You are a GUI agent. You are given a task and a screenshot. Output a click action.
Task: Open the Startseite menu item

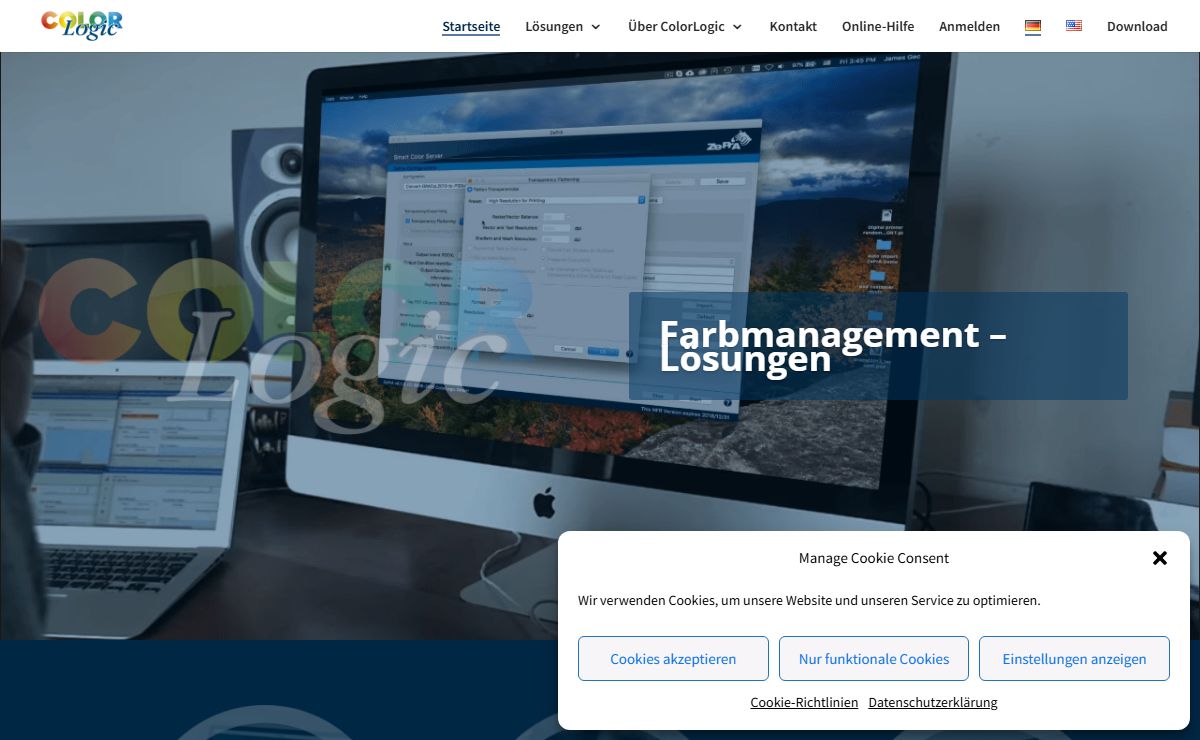471,27
